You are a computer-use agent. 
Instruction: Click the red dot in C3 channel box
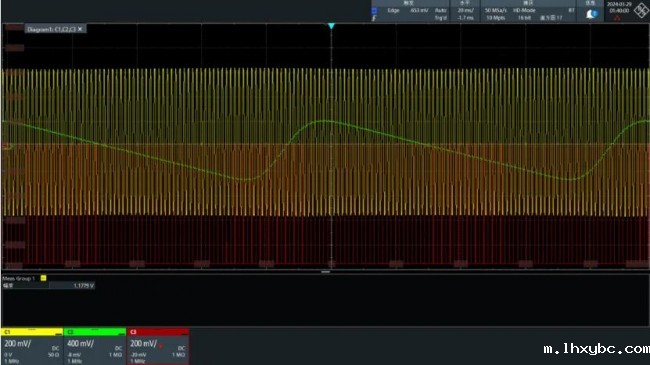(x=160, y=346)
